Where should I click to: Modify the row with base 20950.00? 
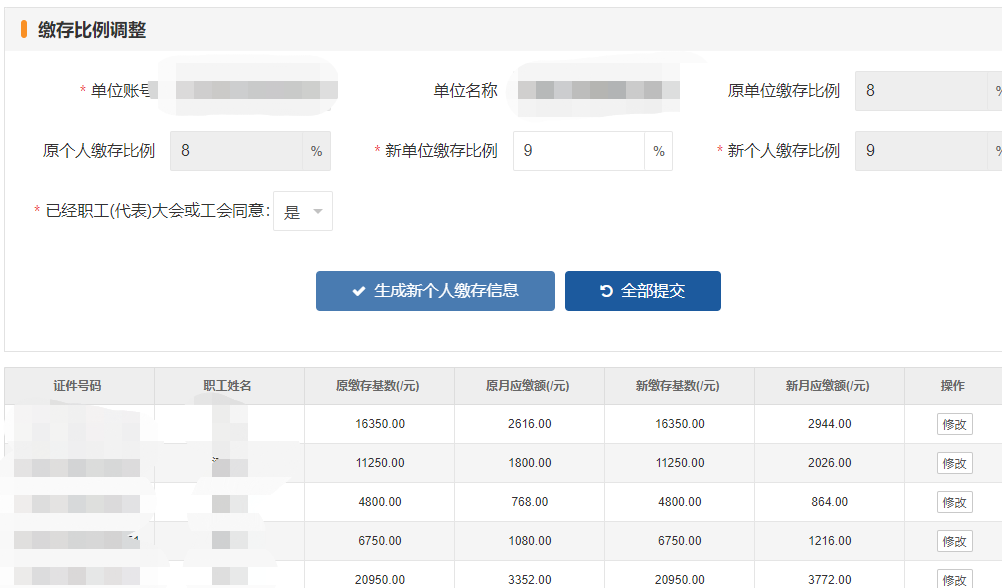[x=954, y=579]
